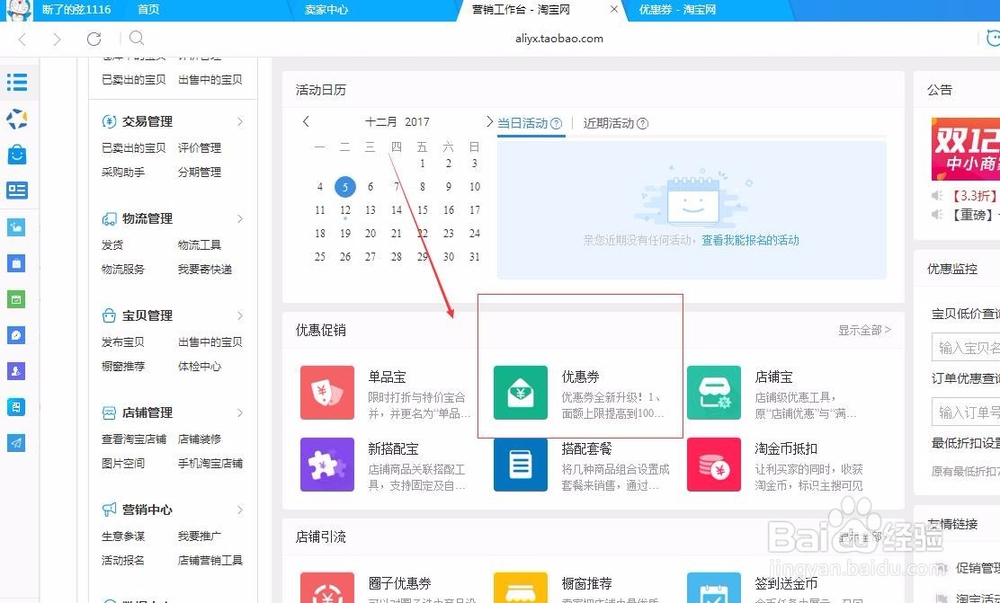Screen dimensions: 1000x603
Task: Open the 体检中心 link
Action: click(x=200, y=367)
